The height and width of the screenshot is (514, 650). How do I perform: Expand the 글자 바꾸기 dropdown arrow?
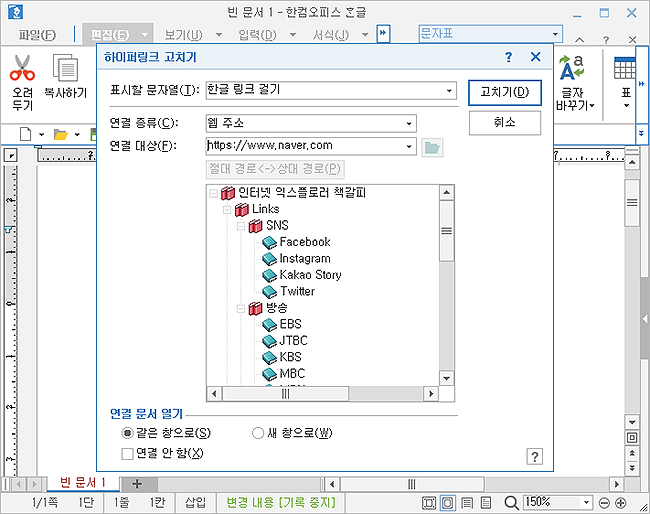point(592,106)
